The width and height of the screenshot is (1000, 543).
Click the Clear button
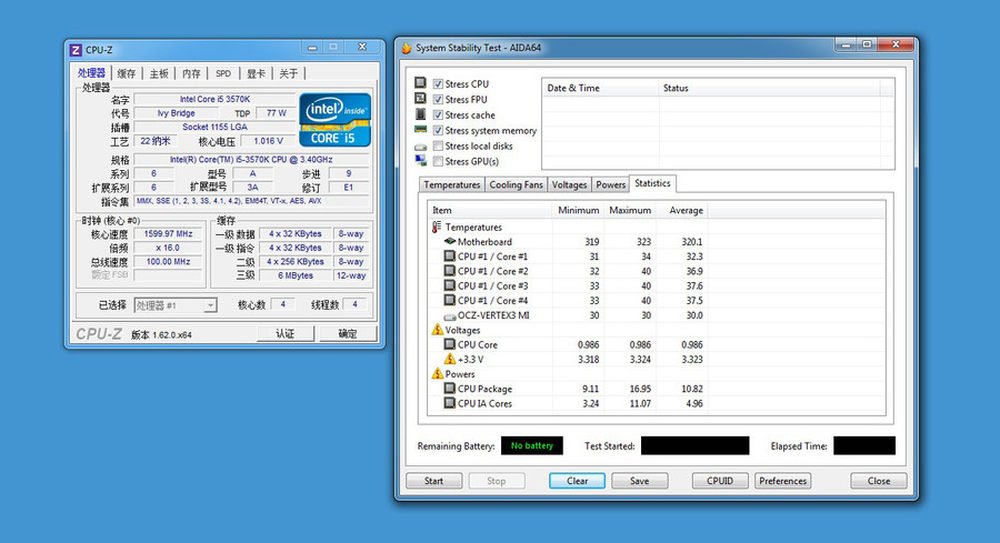coord(577,480)
